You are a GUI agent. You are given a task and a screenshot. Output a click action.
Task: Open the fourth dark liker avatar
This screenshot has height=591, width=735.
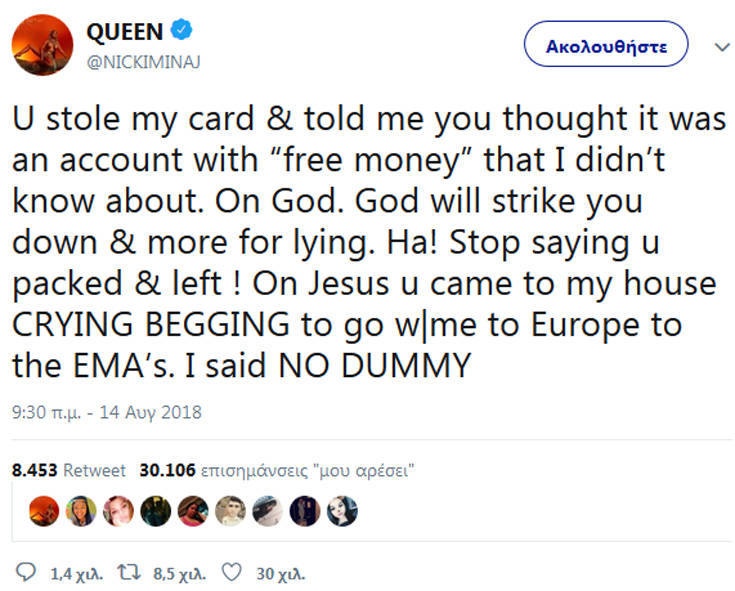coord(156,511)
